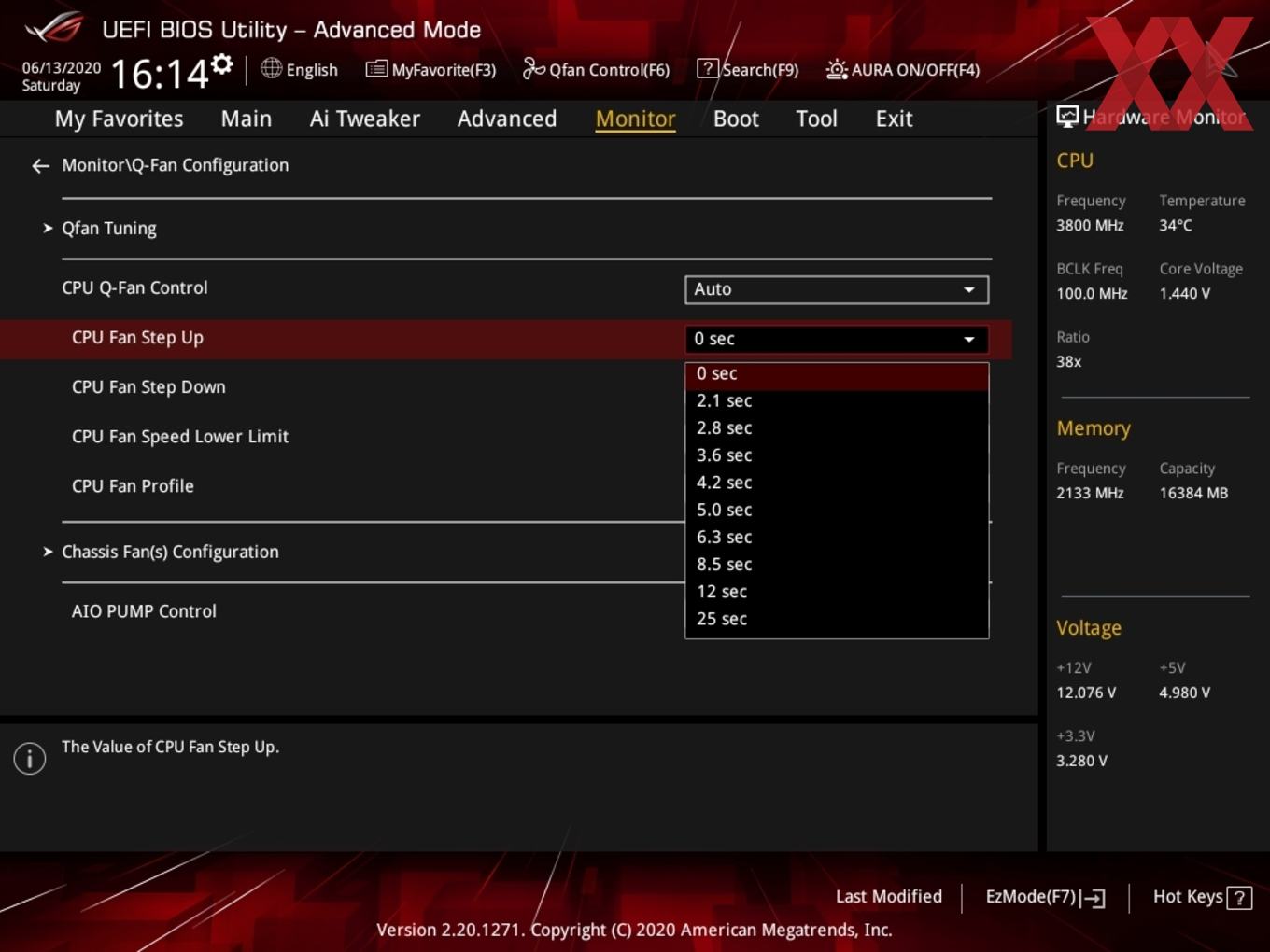Open the Exit tab

(x=894, y=119)
